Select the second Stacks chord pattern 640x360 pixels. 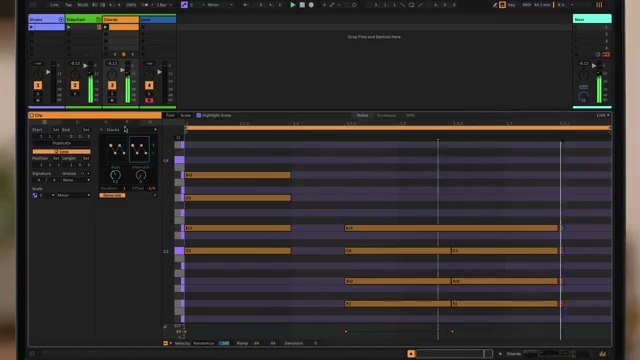tap(139, 149)
